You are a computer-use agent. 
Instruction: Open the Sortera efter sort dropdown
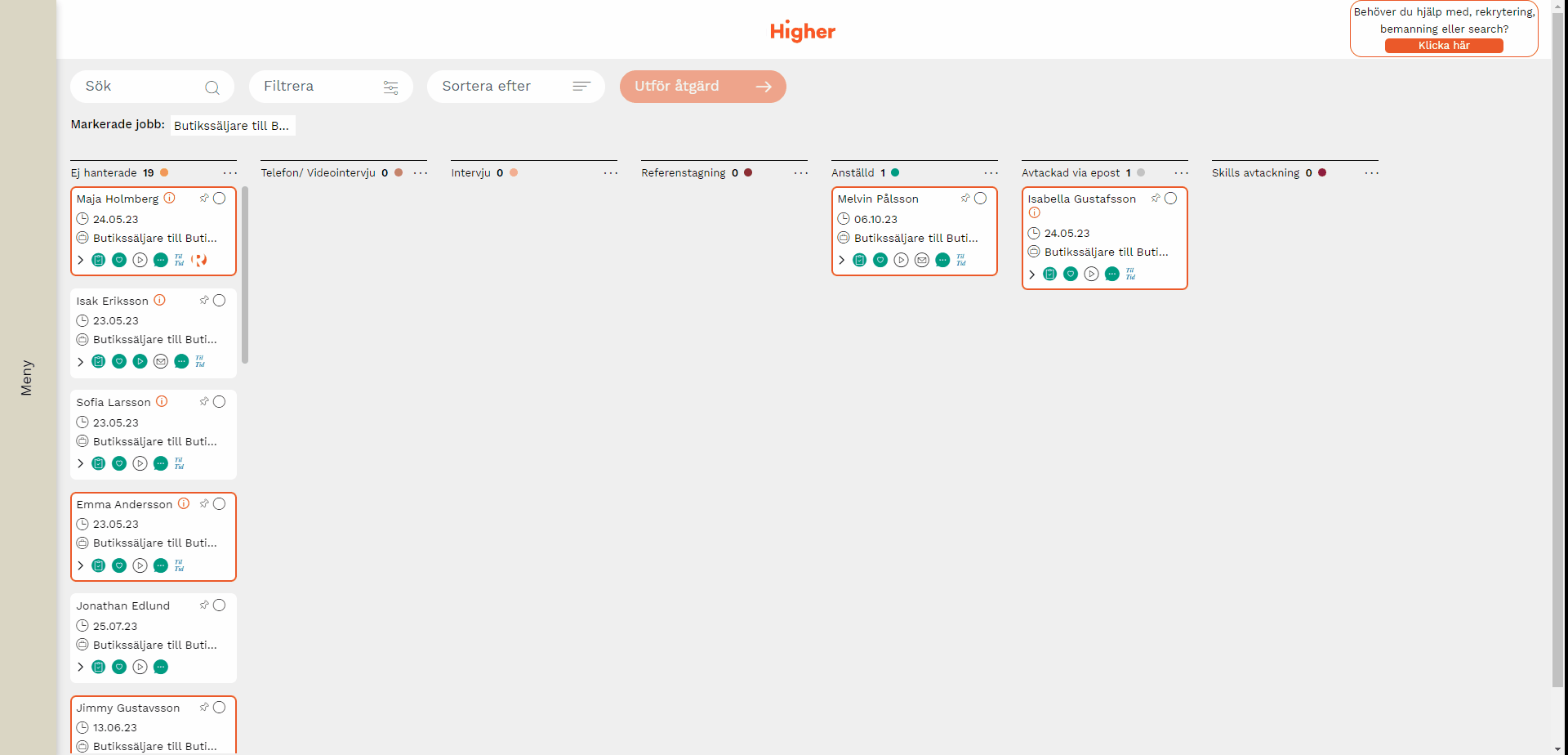[515, 87]
